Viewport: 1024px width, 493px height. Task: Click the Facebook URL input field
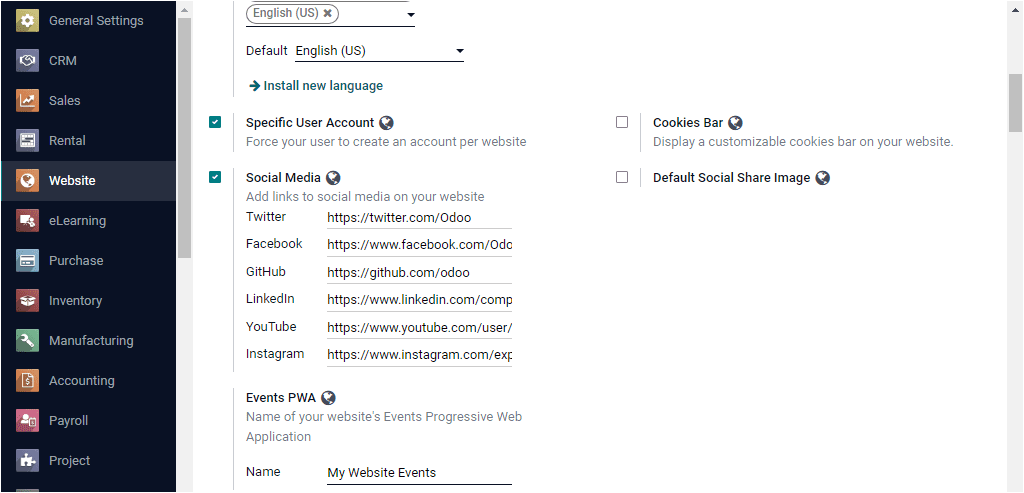point(419,245)
